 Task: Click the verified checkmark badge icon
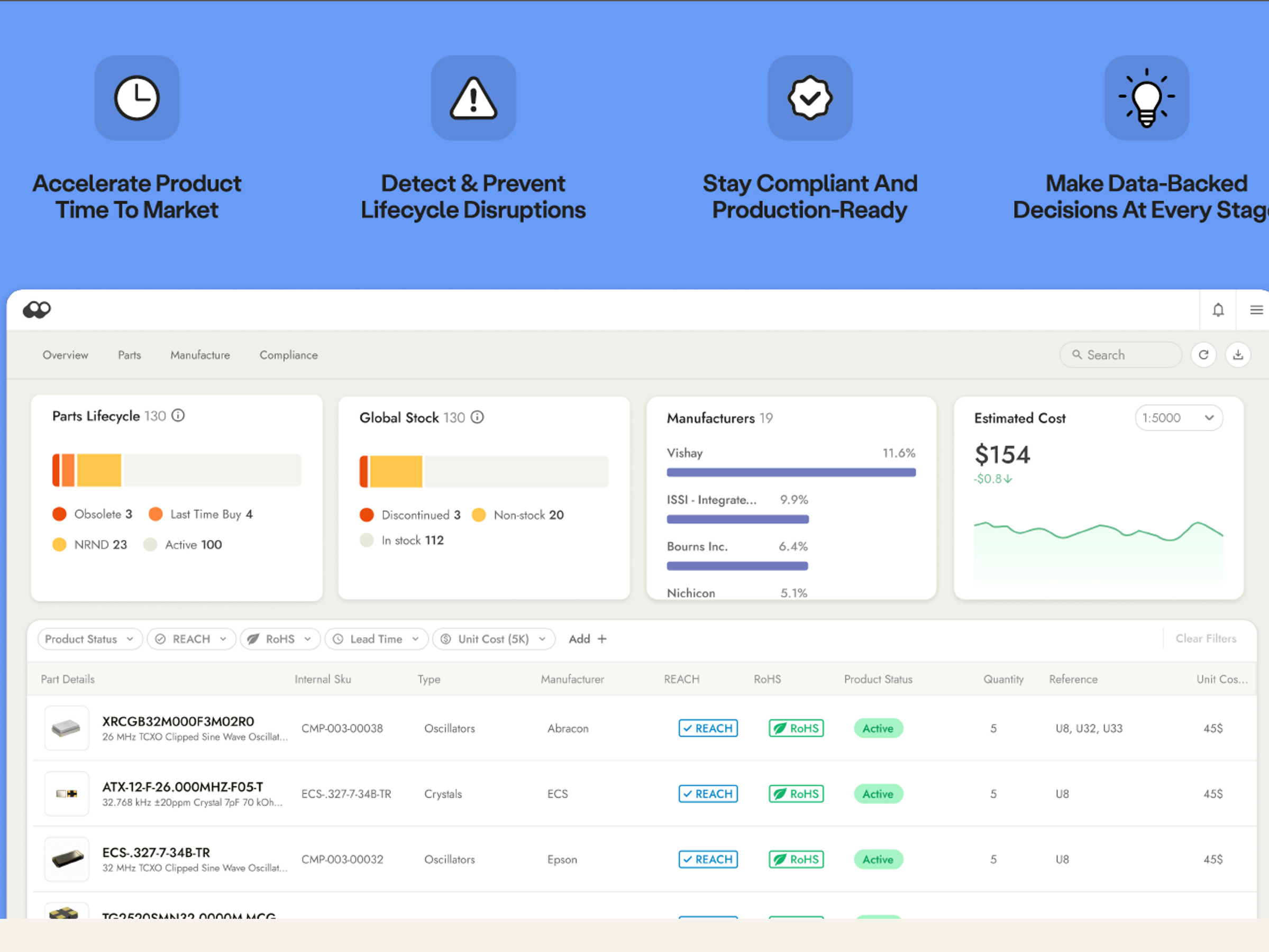[x=810, y=98]
